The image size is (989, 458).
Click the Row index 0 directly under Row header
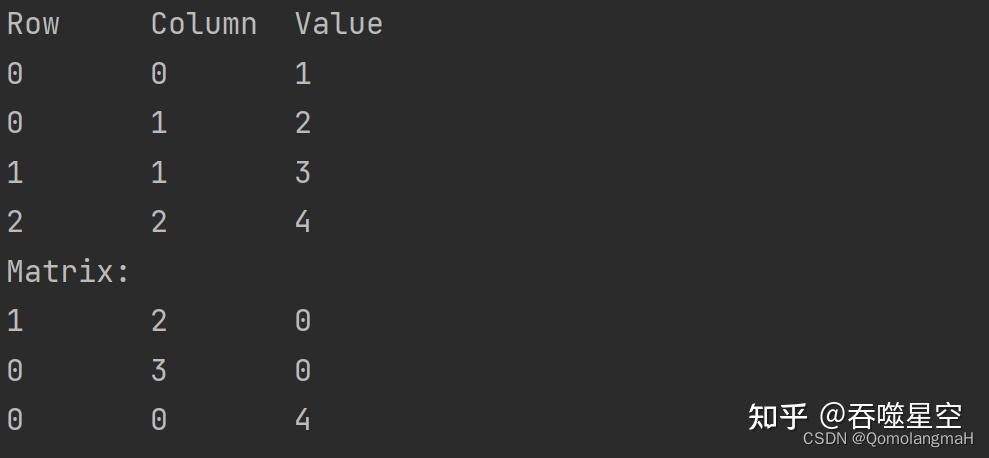pos(15,73)
